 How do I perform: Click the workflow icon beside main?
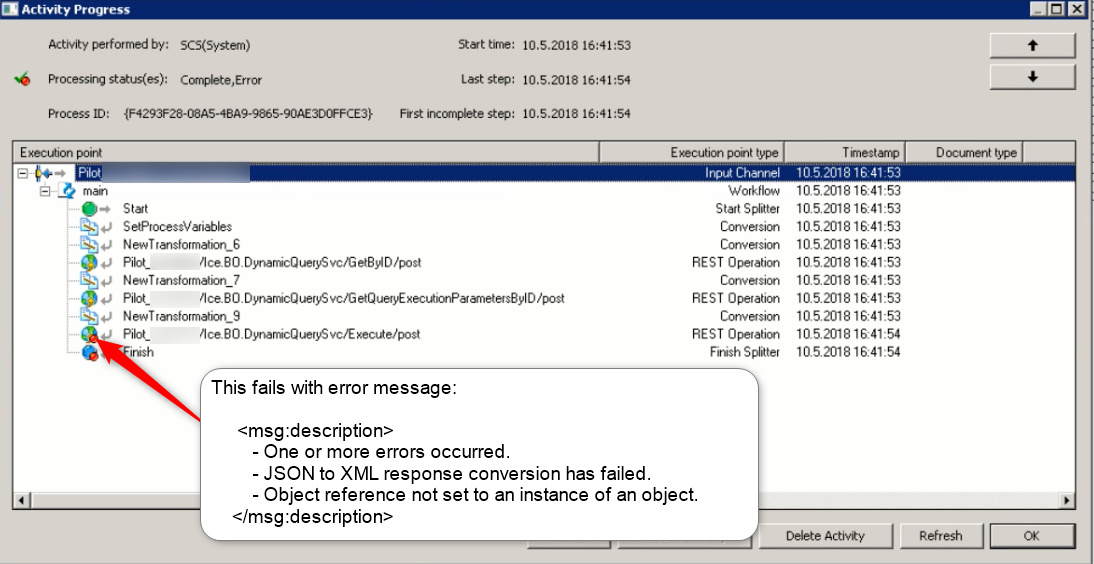click(68, 191)
